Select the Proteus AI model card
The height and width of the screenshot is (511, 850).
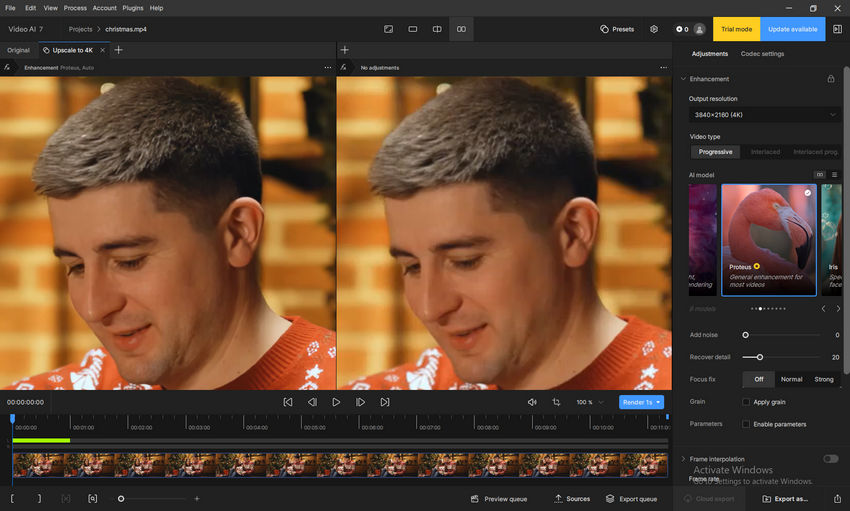click(x=769, y=240)
